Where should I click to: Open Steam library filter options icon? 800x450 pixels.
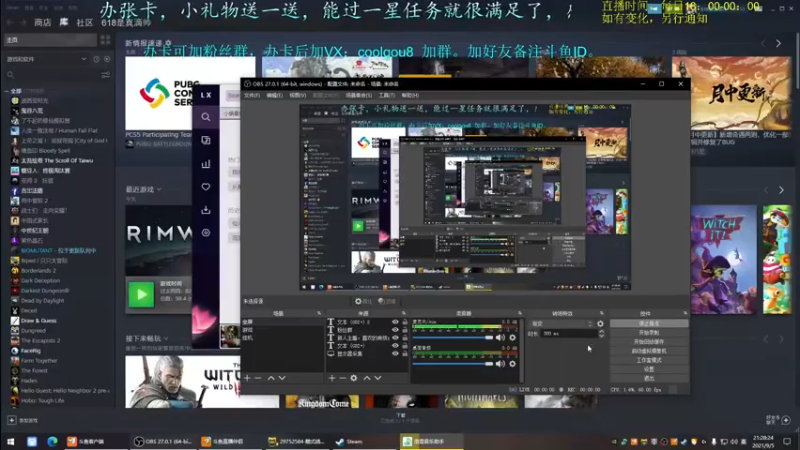coord(106,75)
